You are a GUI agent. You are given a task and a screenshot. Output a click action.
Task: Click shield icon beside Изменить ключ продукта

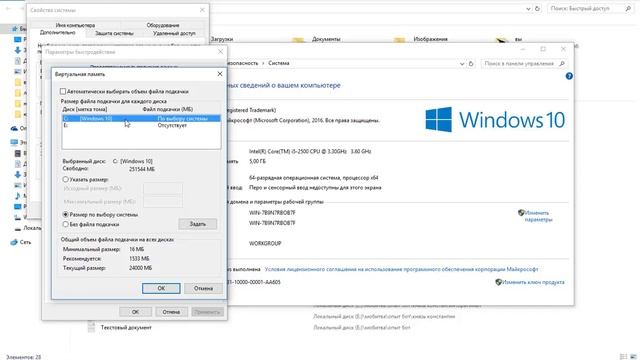tap(498, 282)
